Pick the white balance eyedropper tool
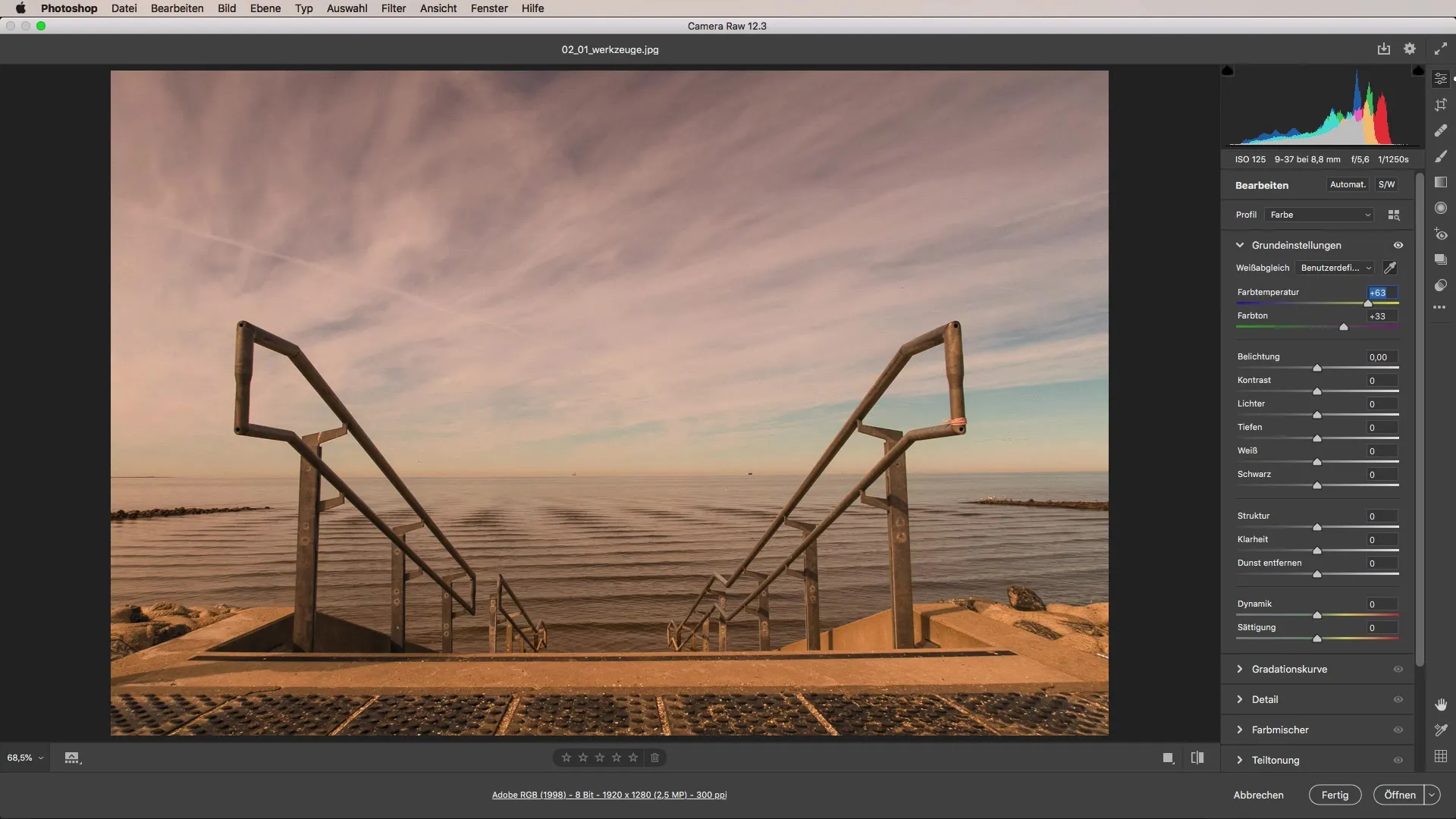 pos(1390,268)
